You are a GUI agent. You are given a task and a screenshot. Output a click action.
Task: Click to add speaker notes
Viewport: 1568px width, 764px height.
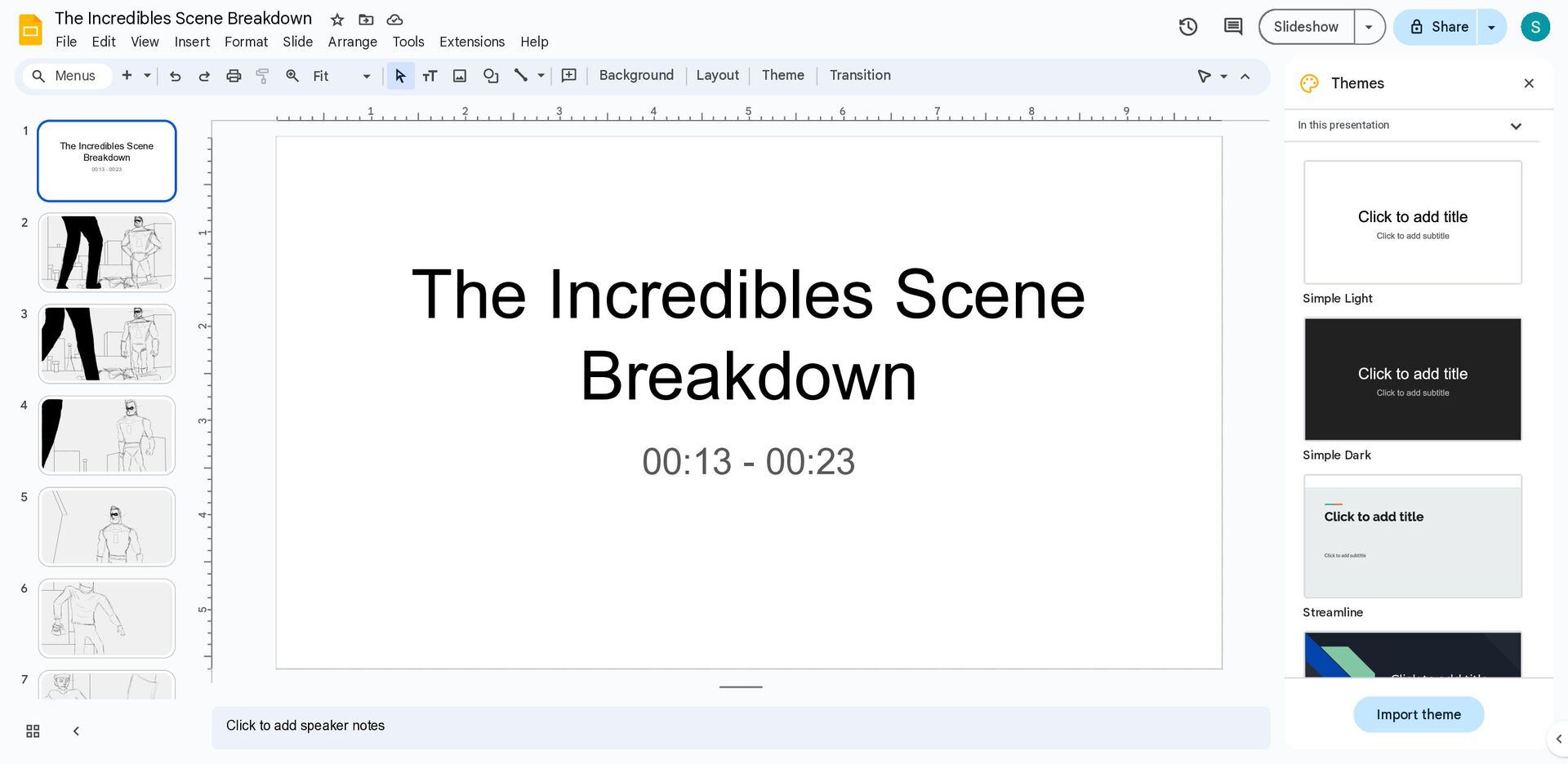(741, 726)
